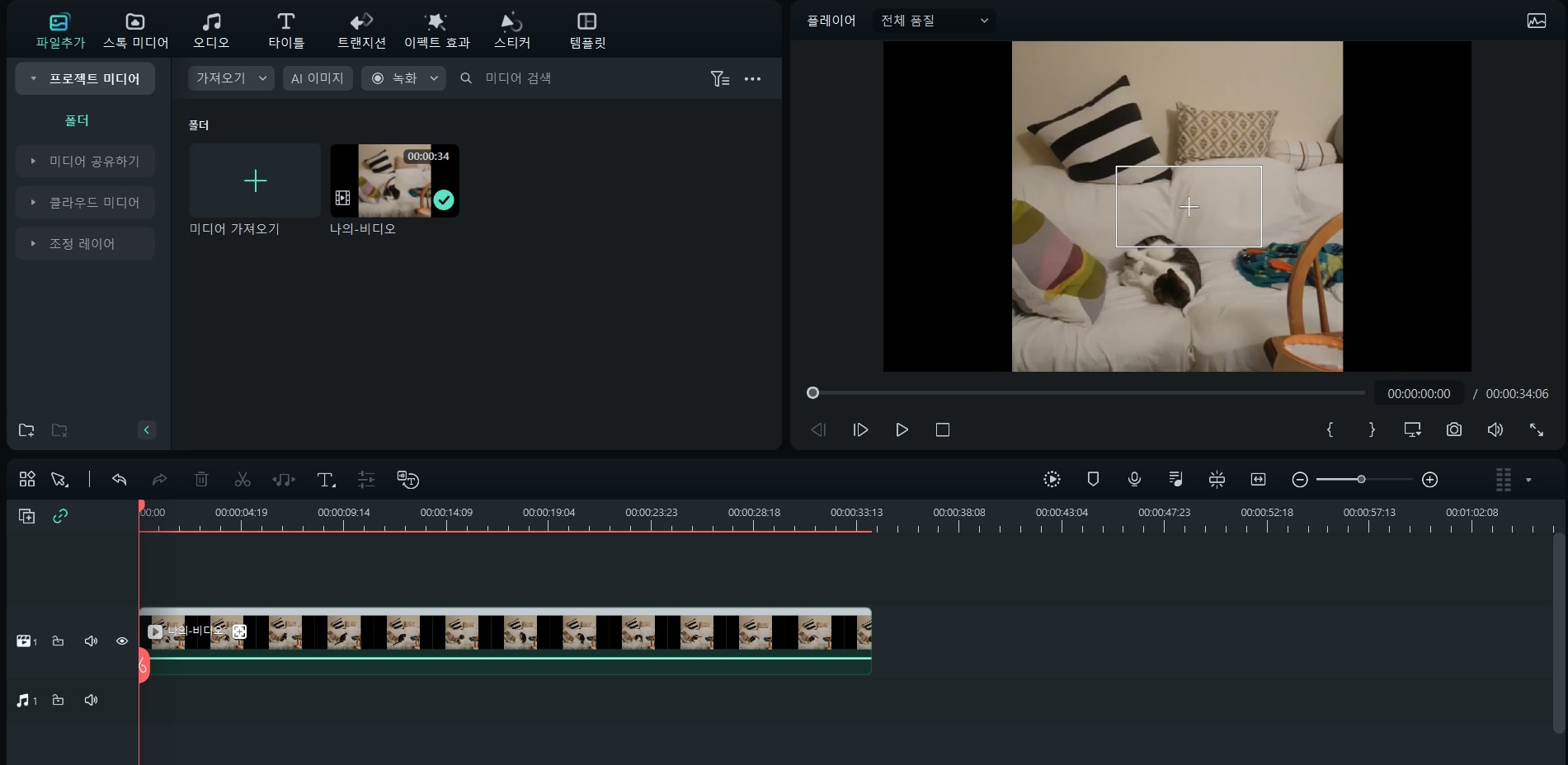The image size is (1568, 765).
Task: Zoom in the timeline with plus
Action: pyautogui.click(x=1430, y=480)
